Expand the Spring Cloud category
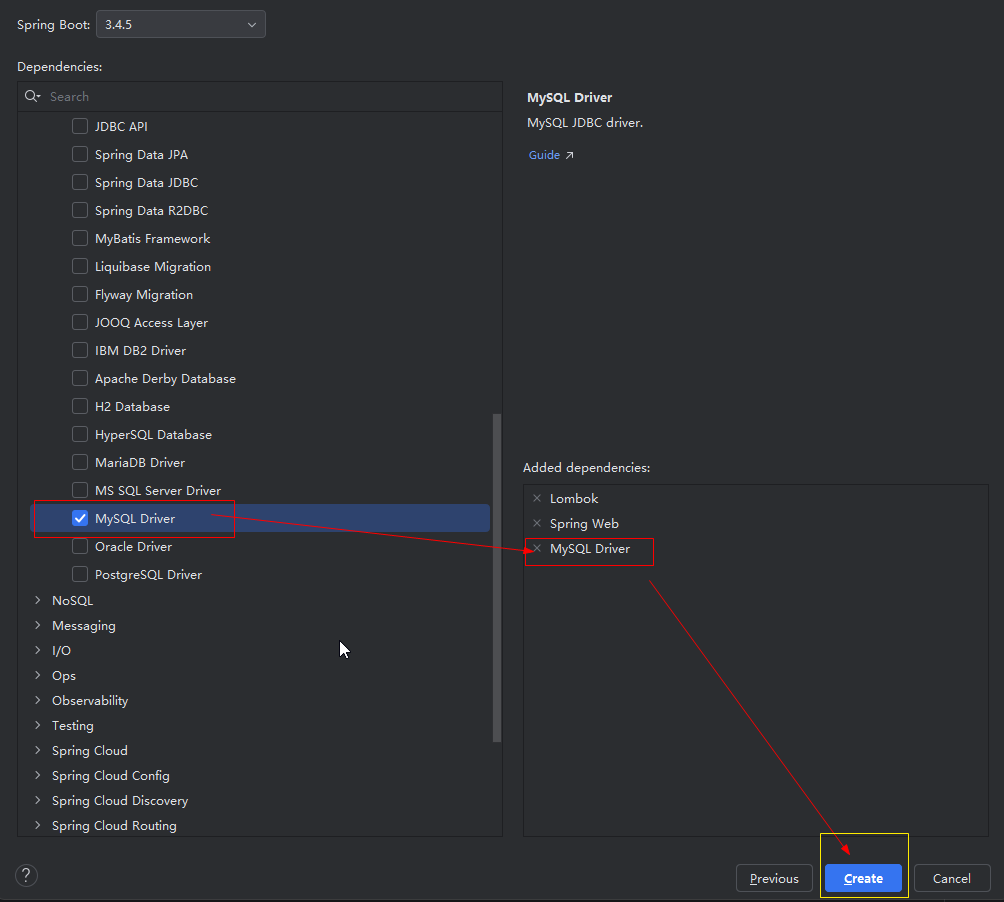Image resolution: width=1004 pixels, height=902 pixels. click(x=38, y=750)
